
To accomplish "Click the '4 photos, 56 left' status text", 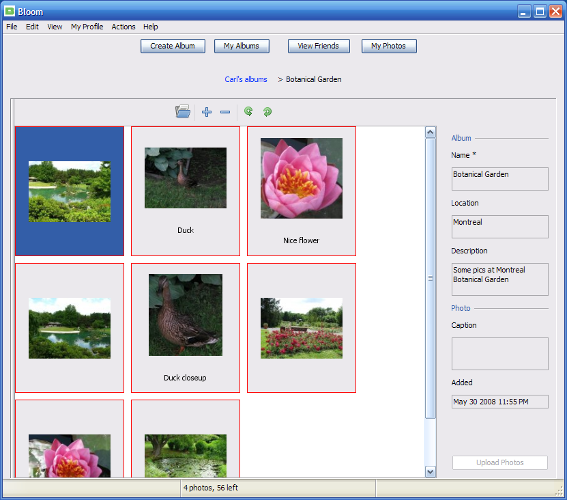I will click(210, 488).
